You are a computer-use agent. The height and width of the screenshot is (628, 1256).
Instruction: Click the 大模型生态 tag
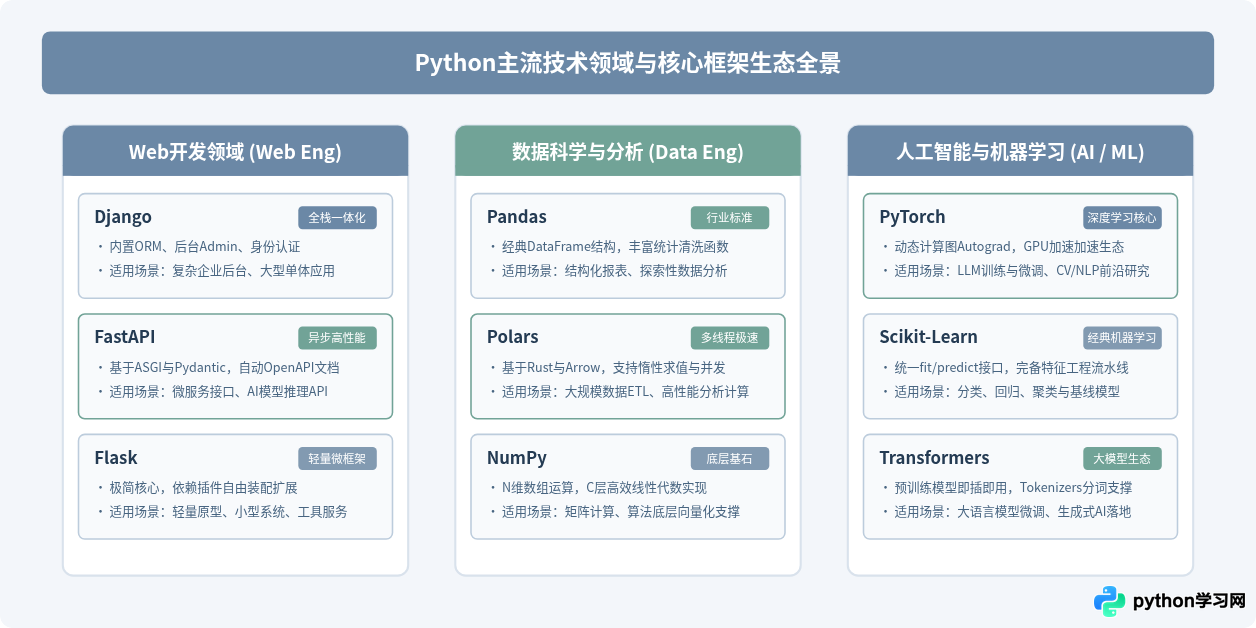click(1123, 459)
